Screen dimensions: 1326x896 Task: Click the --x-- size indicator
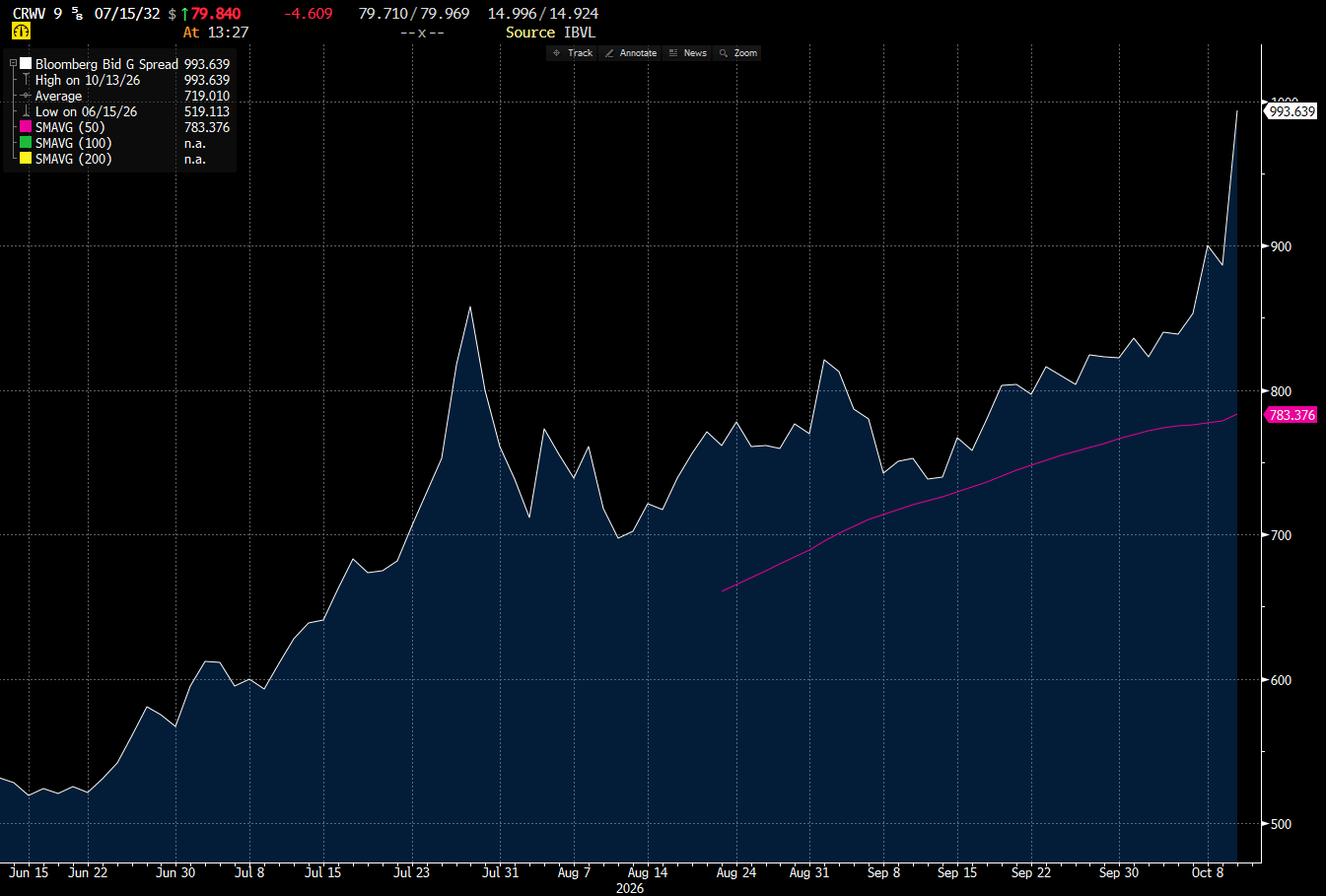(422, 33)
